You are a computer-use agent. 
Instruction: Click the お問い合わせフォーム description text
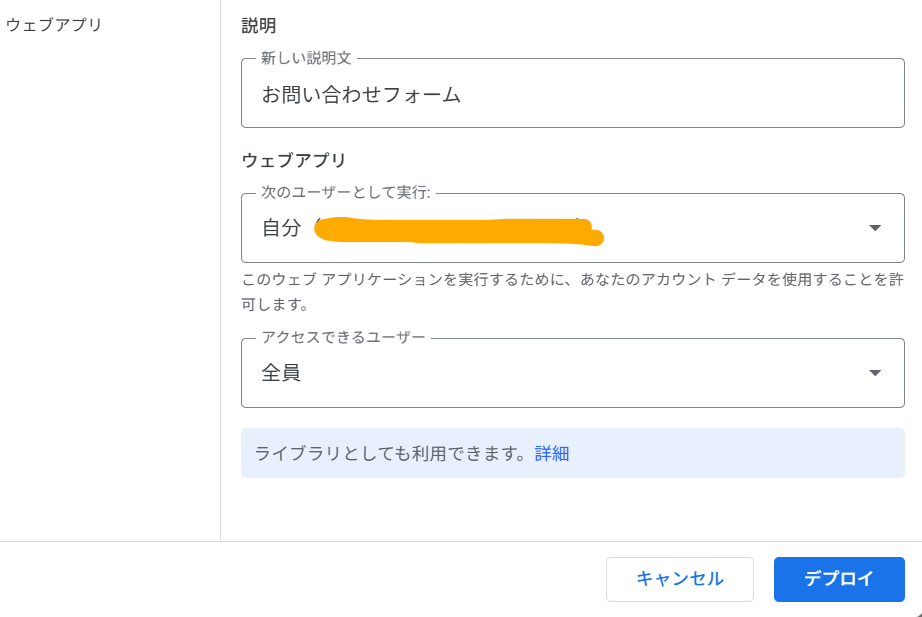361,95
